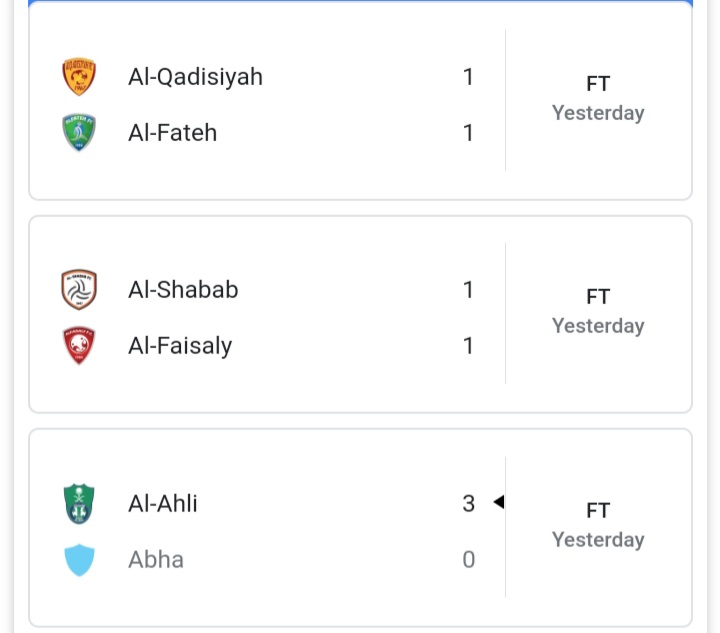
Task: Open FT status of Al-Ahli vs Abha
Action: coord(598,510)
